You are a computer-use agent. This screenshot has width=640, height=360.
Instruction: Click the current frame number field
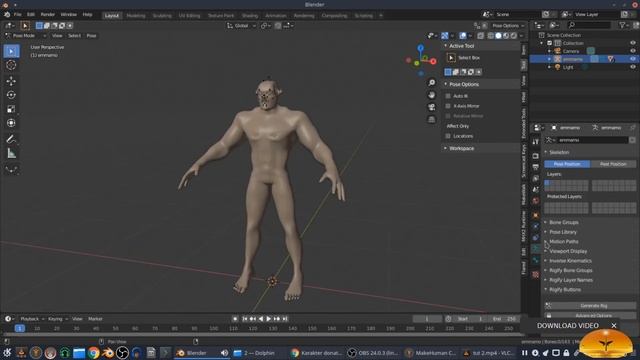[427, 319]
